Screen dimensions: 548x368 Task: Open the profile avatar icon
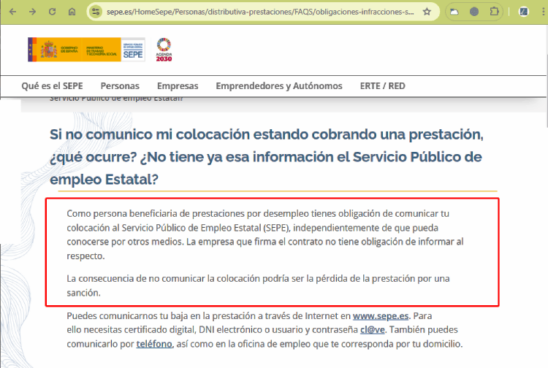tap(524, 12)
